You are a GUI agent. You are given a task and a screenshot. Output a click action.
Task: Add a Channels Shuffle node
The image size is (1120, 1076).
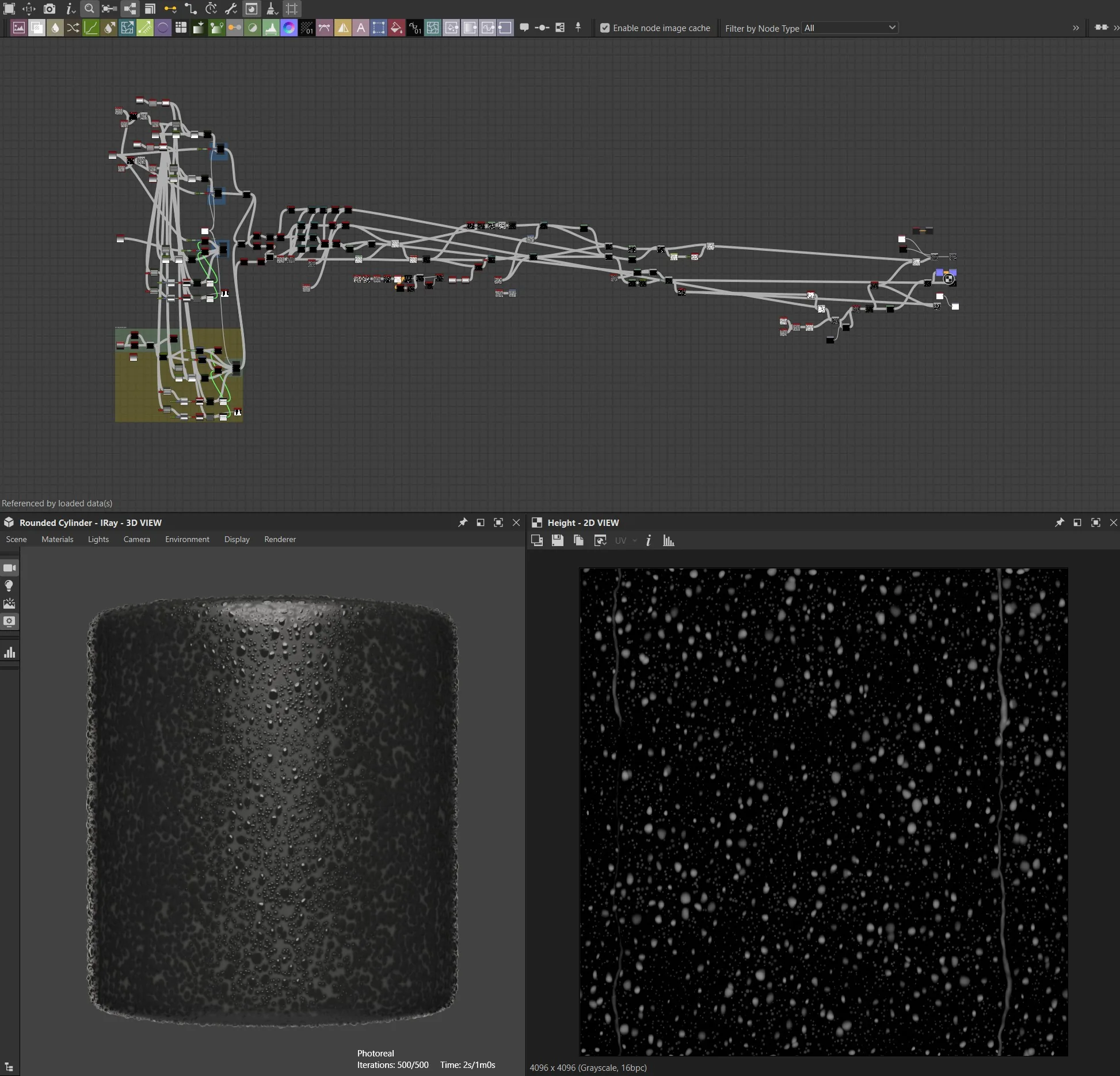(x=73, y=28)
